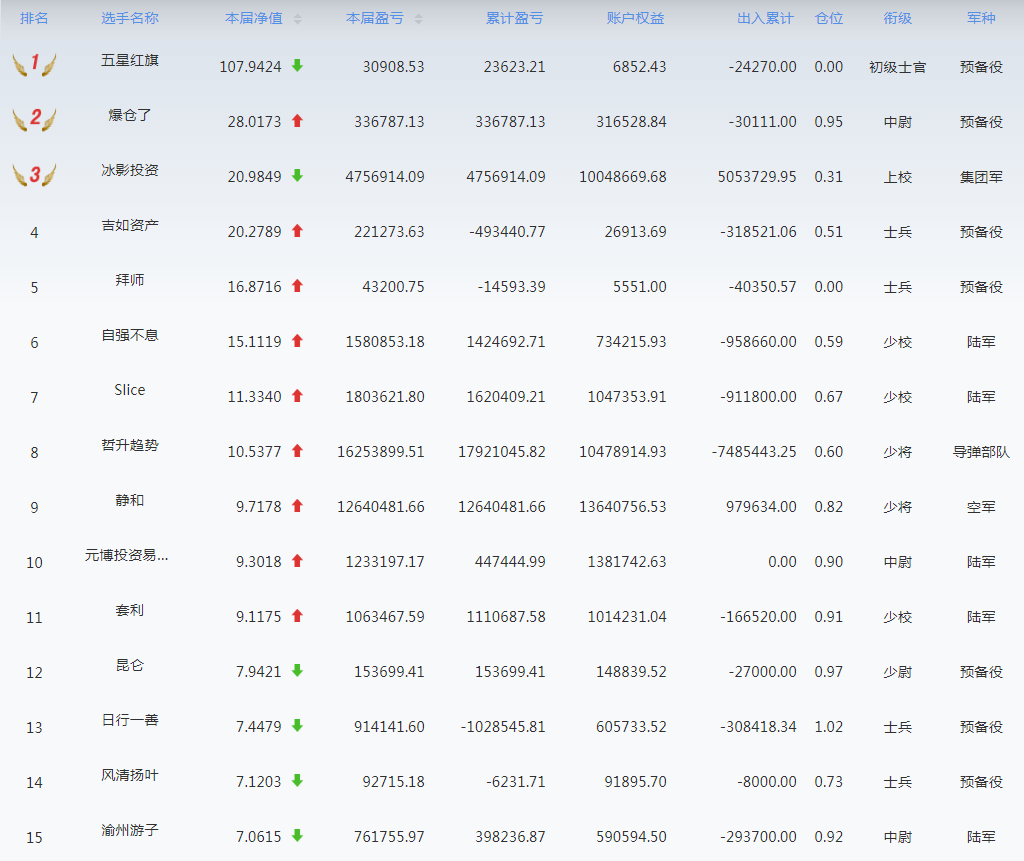Open contestant 昆仑
The height and width of the screenshot is (861, 1024).
130,665
